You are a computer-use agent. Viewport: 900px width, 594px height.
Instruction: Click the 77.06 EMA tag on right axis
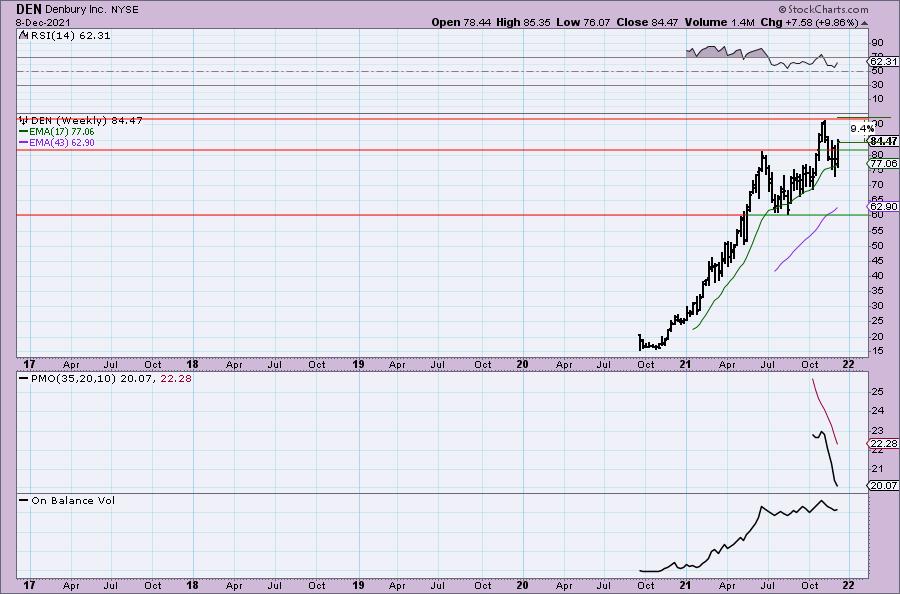883,164
